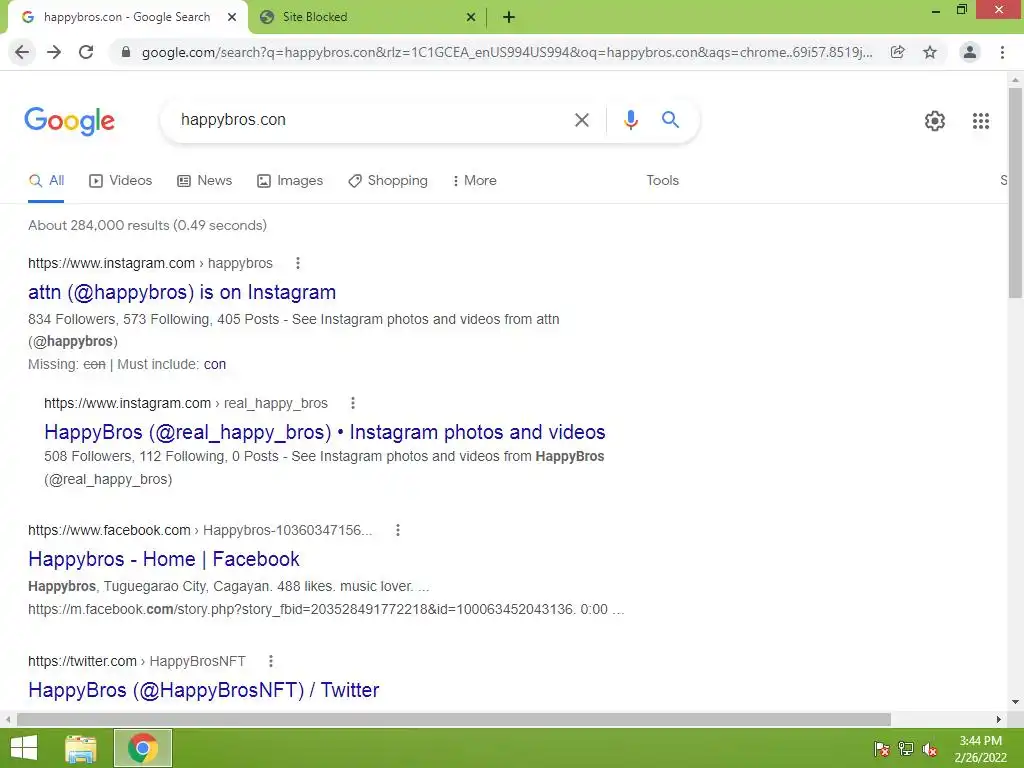This screenshot has width=1024, height=768.
Task: Click inside the Google search input field
Action: pos(372,120)
